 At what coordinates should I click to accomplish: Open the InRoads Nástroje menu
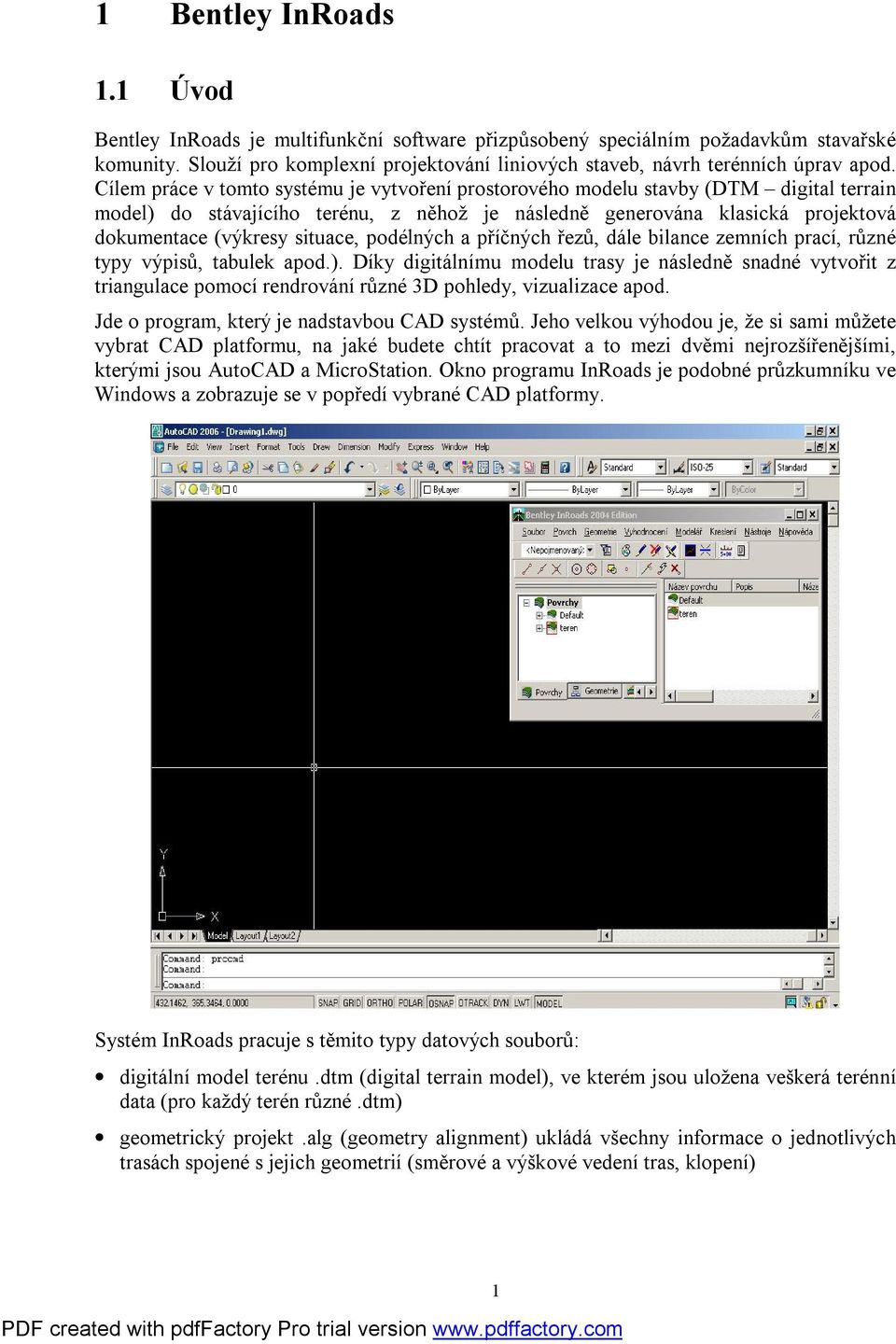click(758, 532)
